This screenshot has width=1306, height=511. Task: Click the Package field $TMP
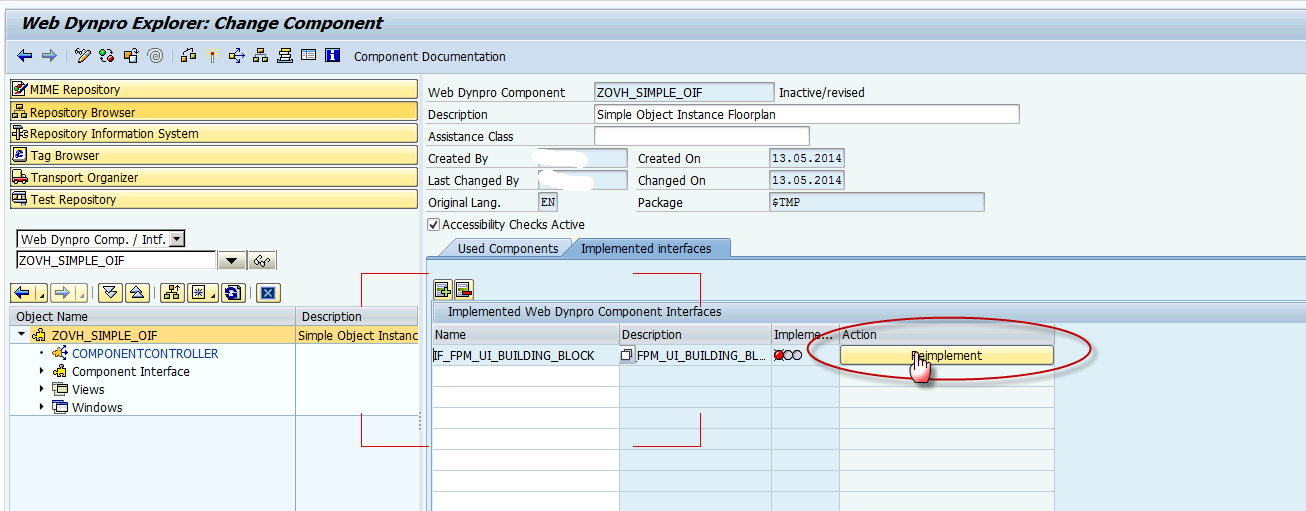click(x=876, y=202)
